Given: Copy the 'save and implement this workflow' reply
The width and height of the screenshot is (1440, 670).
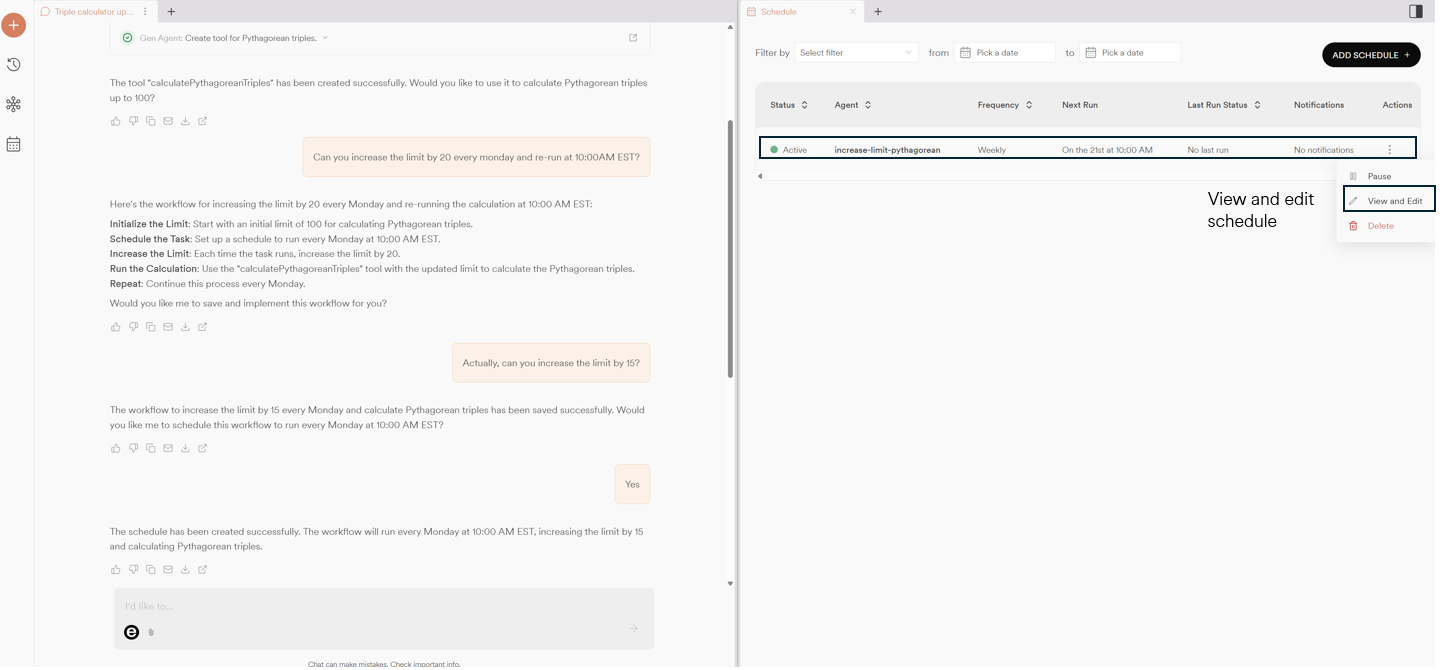Looking at the screenshot, I should 151,327.
